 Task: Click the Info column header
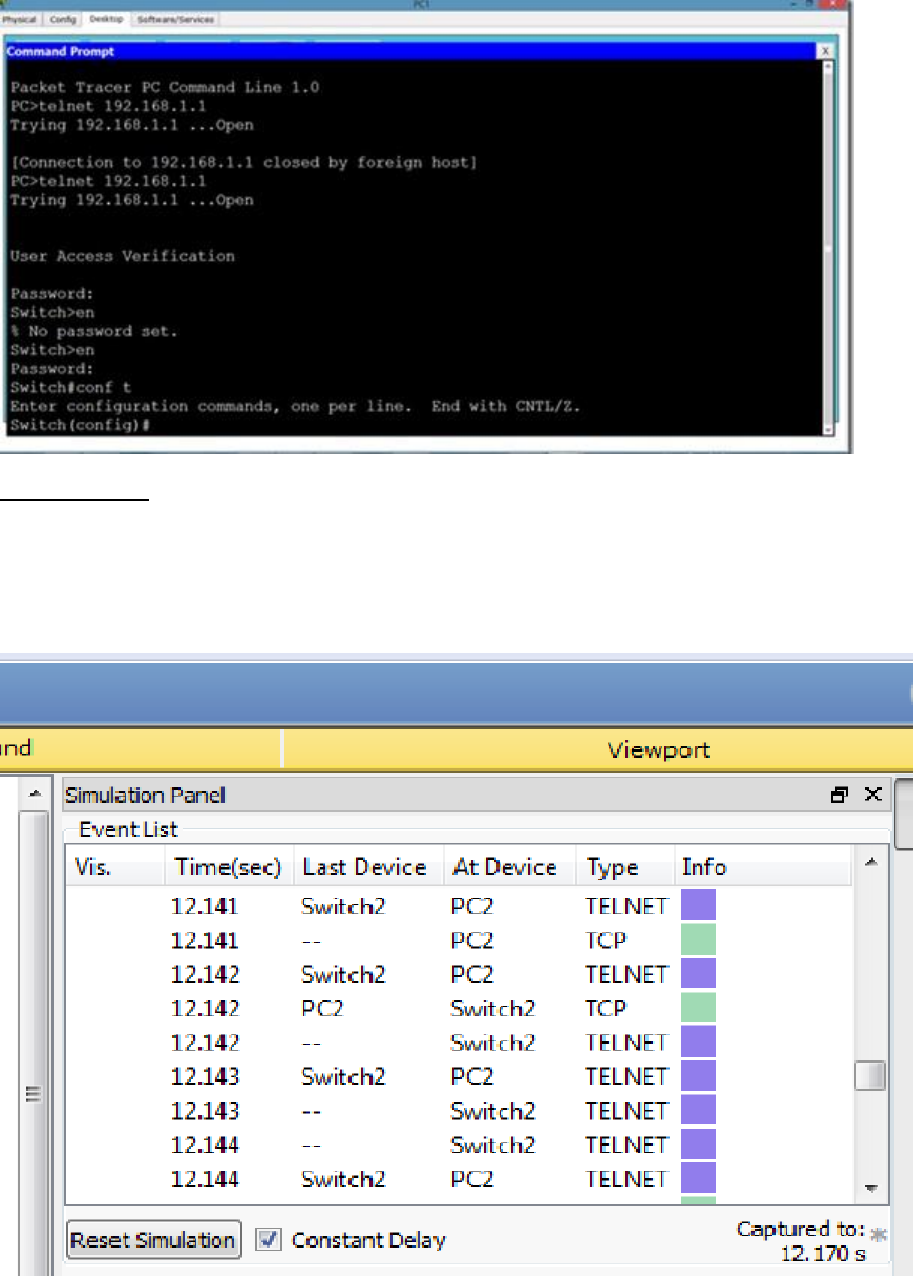(x=764, y=867)
